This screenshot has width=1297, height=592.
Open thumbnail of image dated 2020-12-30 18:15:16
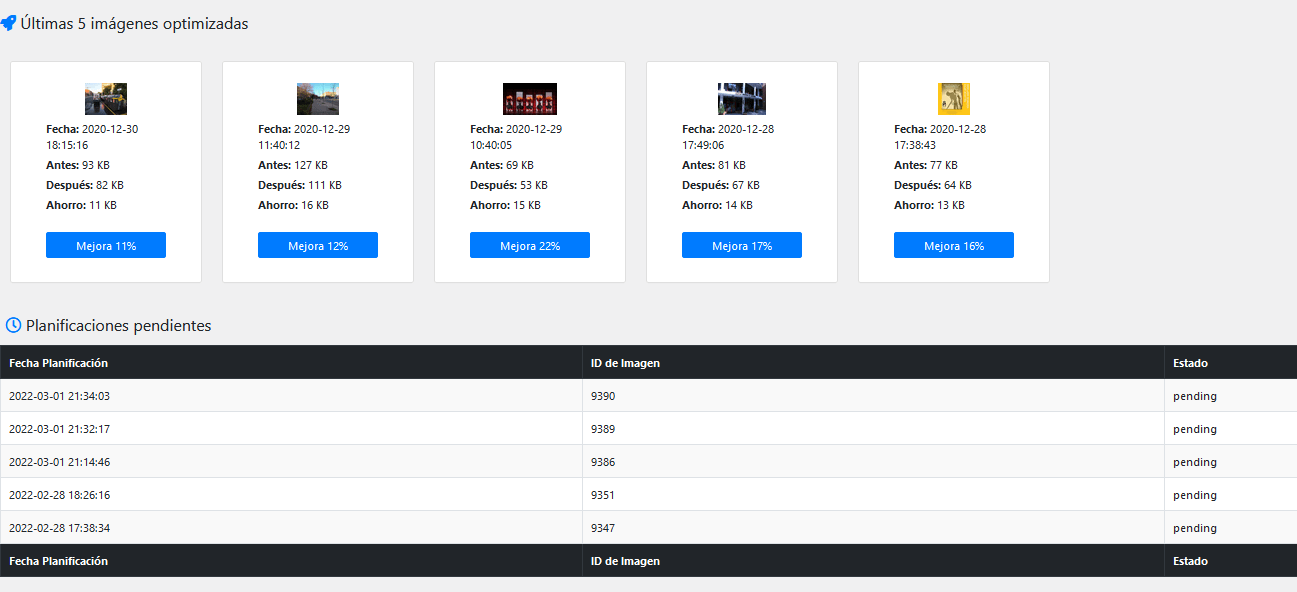coord(106,99)
